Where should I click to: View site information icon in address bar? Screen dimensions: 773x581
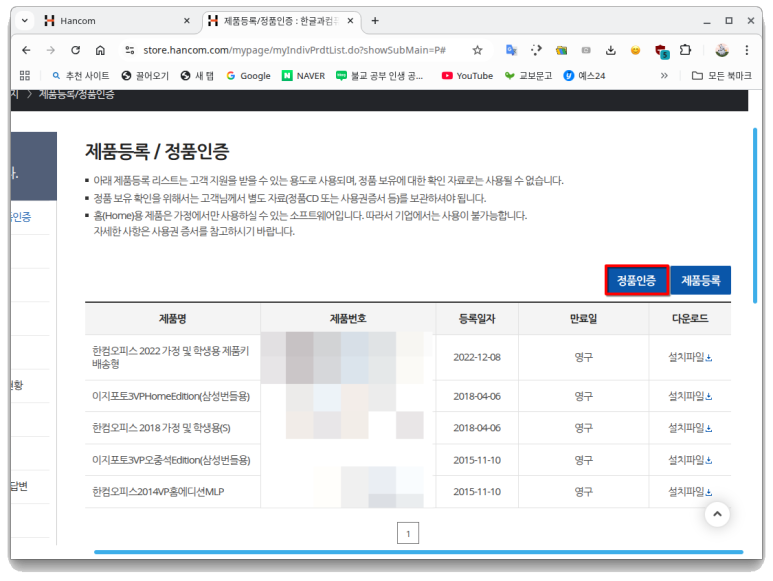[x=130, y=50]
